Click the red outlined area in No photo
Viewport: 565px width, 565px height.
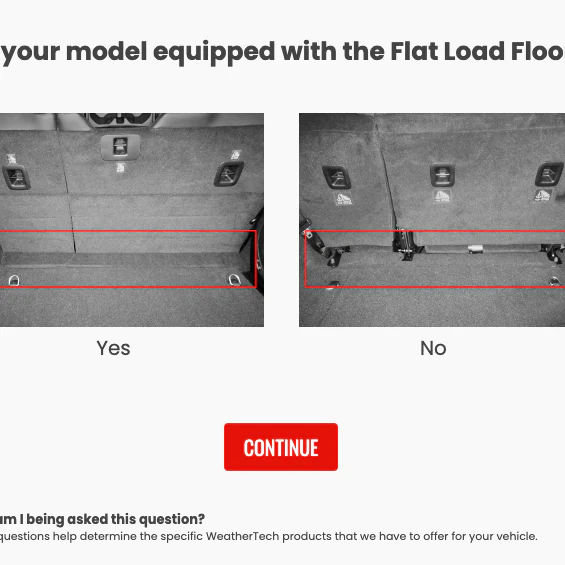(x=435, y=259)
